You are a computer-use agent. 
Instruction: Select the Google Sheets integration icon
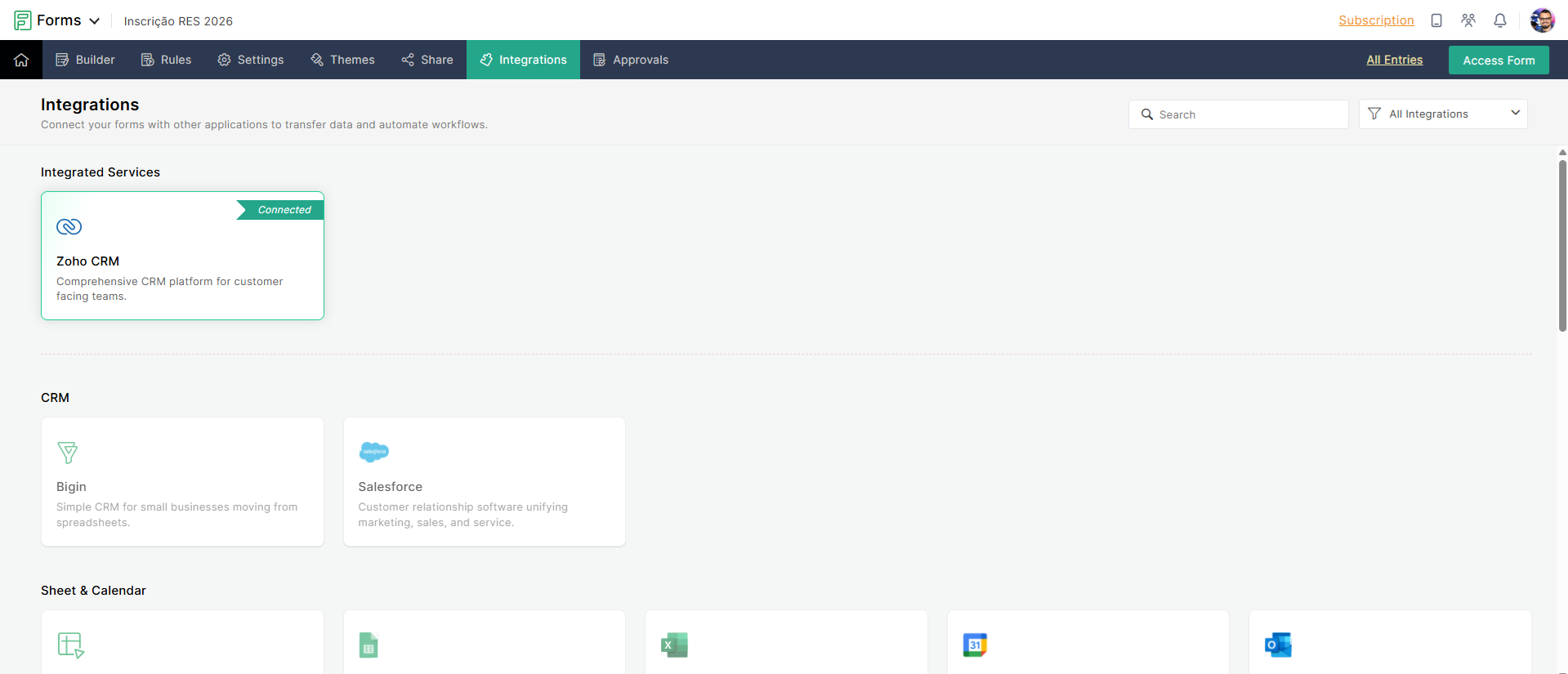(369, 645)
